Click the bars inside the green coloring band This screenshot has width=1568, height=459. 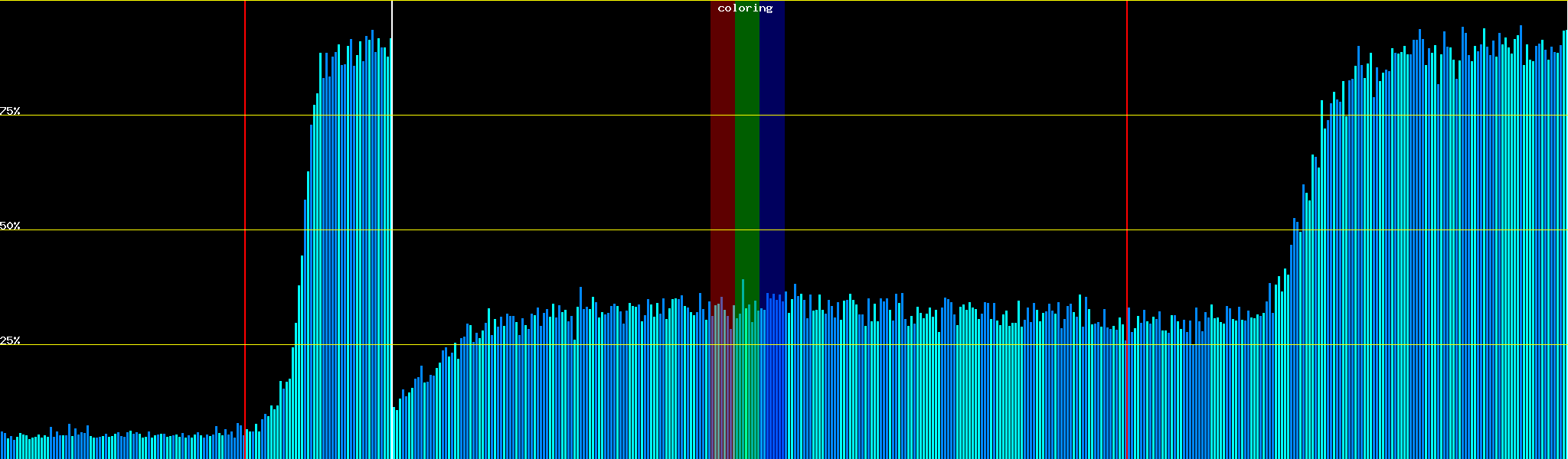tap(746, 382)
